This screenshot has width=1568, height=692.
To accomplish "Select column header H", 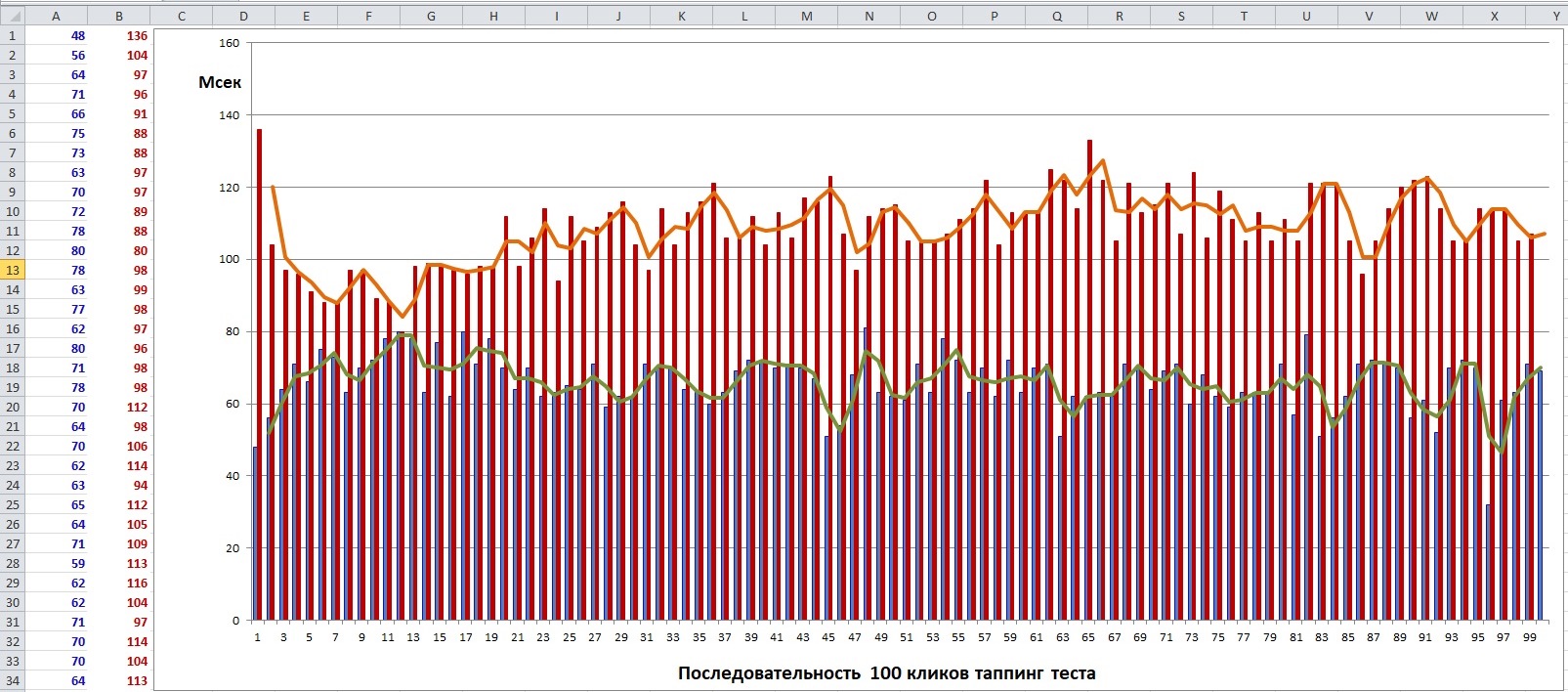I will (493, 17).
